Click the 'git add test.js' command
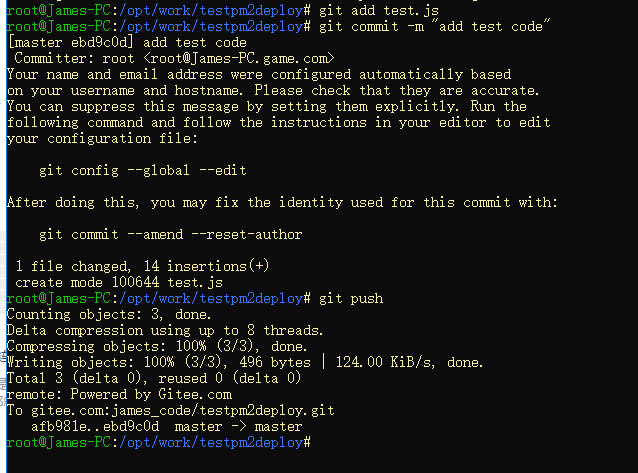 pyautogui.click(x=379, y=10)
